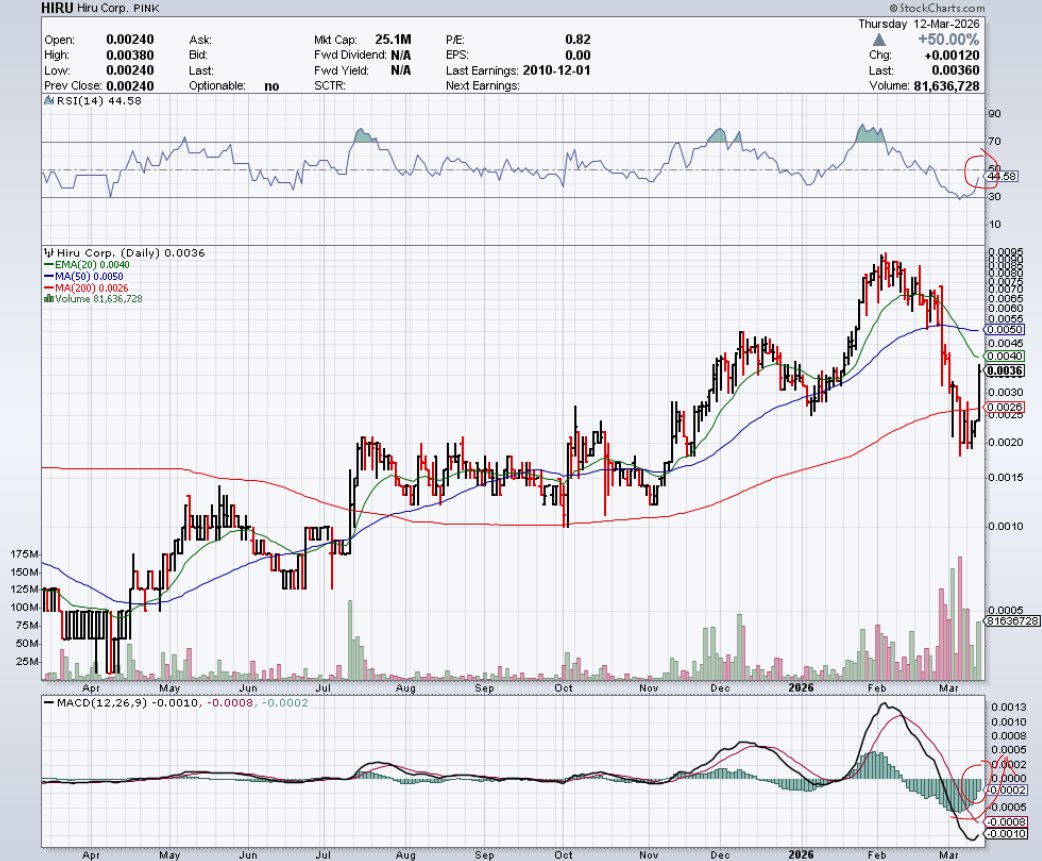Click the RSI value tag 44.58

tap(1001, 177)
